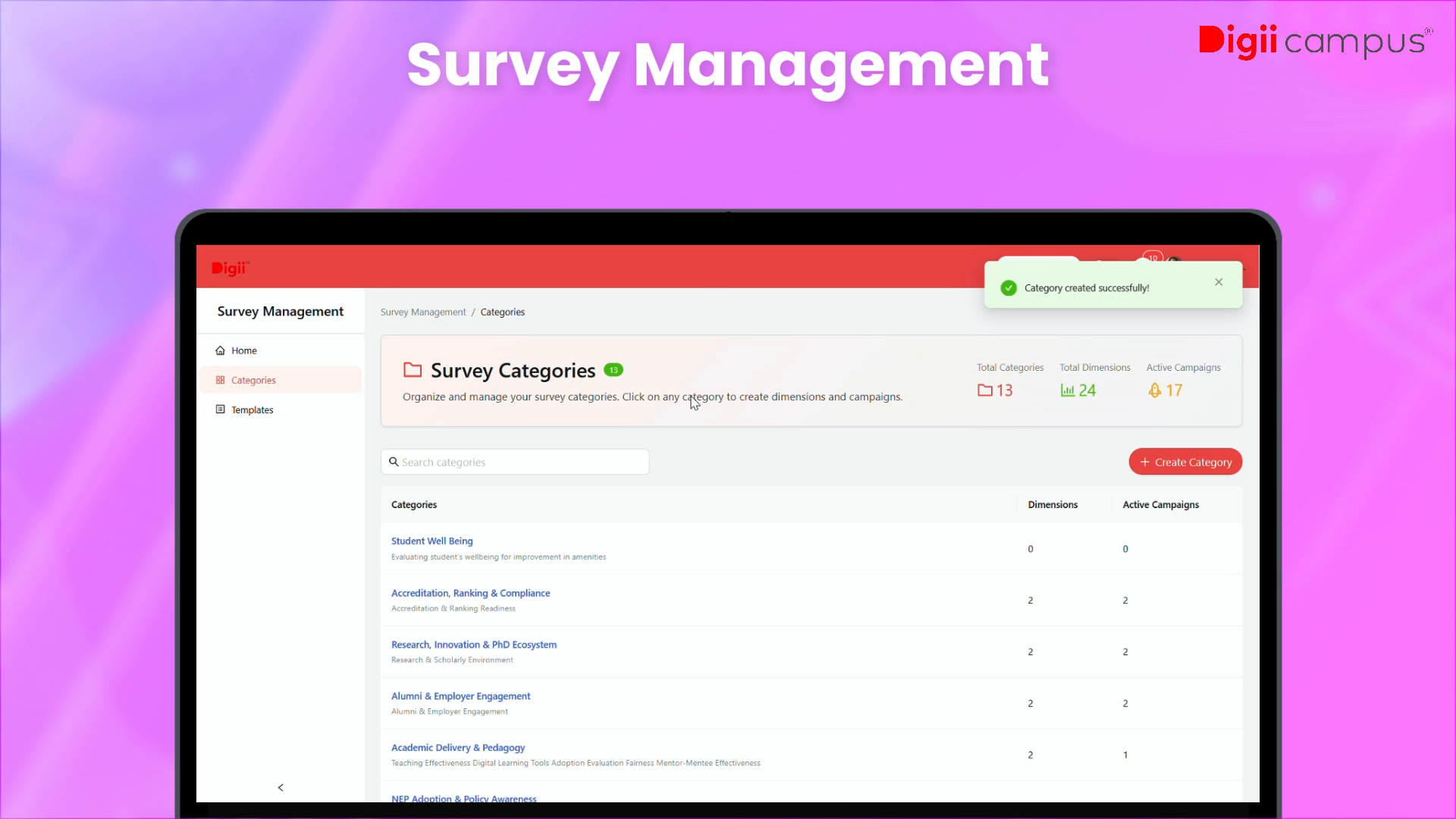Click the green 13 count badge next to Survey Categories

click(x=613, y=369)
